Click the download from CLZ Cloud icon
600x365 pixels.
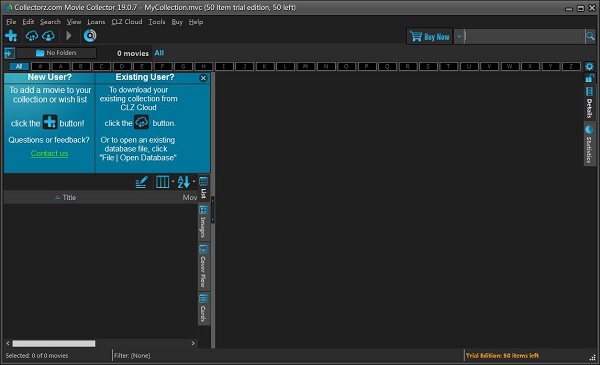(49, 36)
